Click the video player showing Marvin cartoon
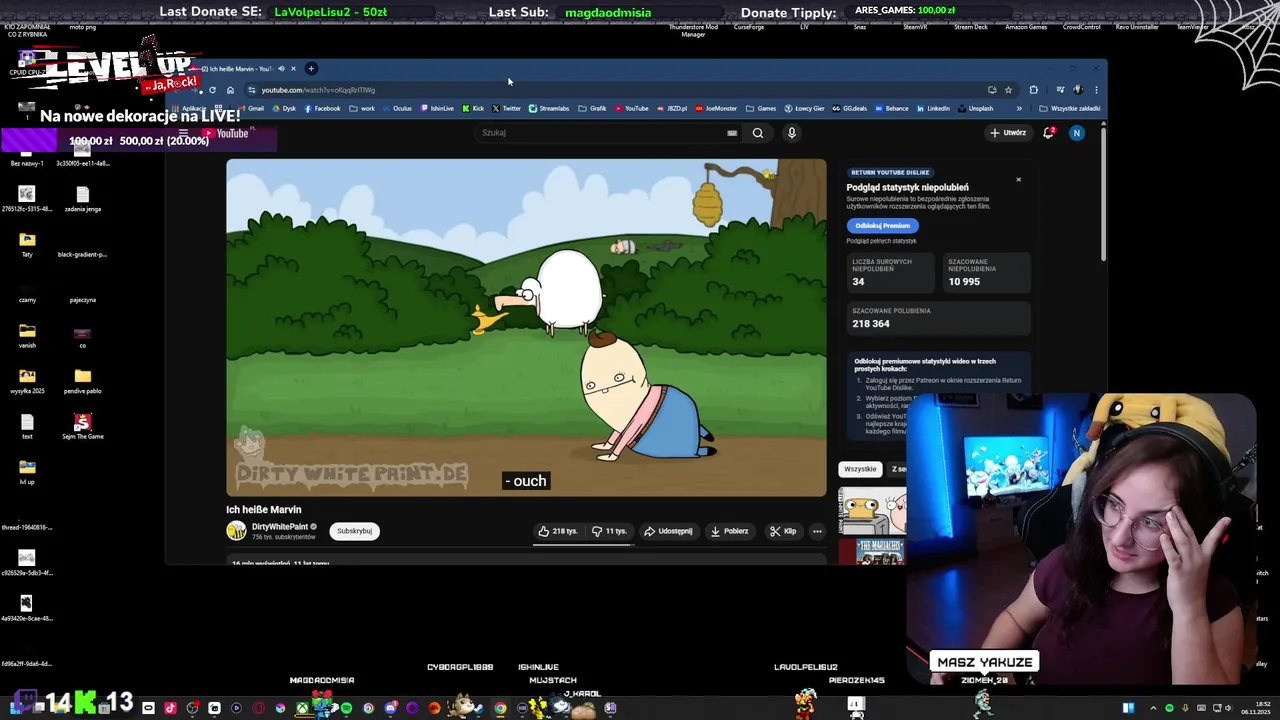 tap(526, 327)
